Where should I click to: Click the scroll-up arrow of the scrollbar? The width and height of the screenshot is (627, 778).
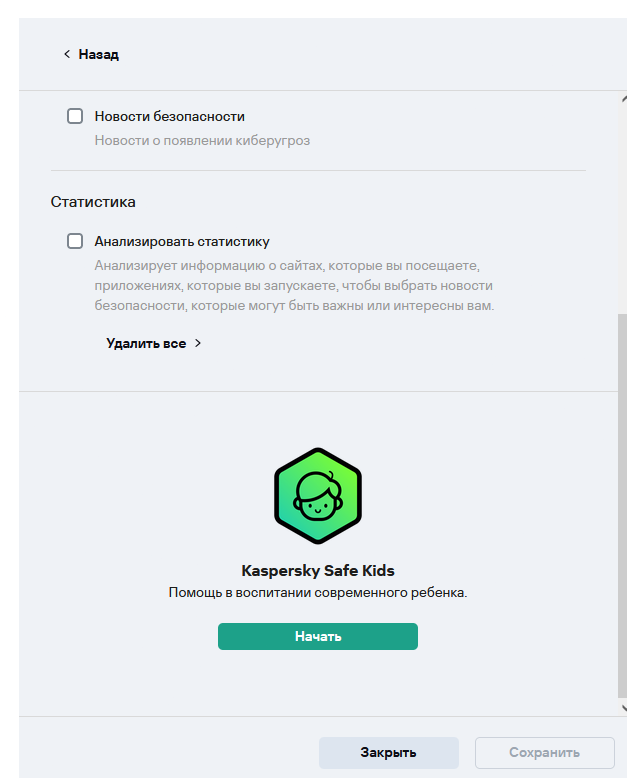[x=622, y=99]
